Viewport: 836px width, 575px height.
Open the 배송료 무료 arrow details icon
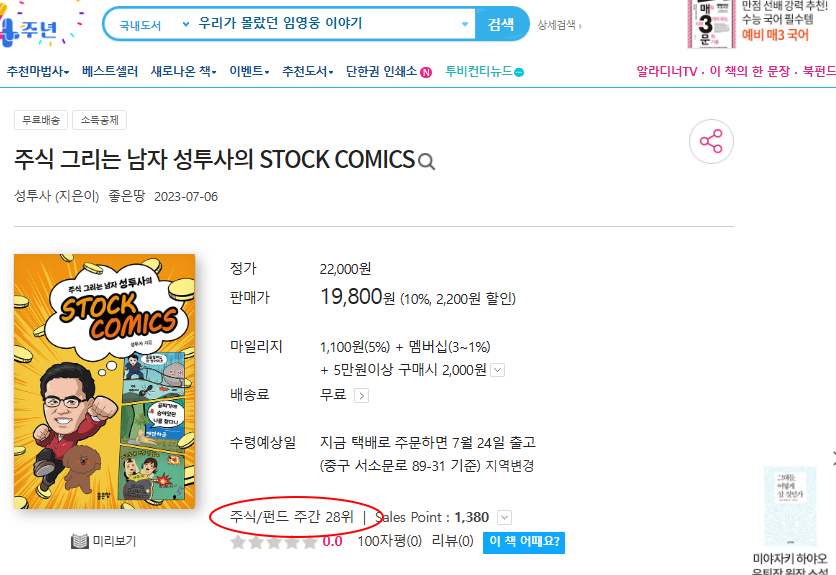coord(361,396)
